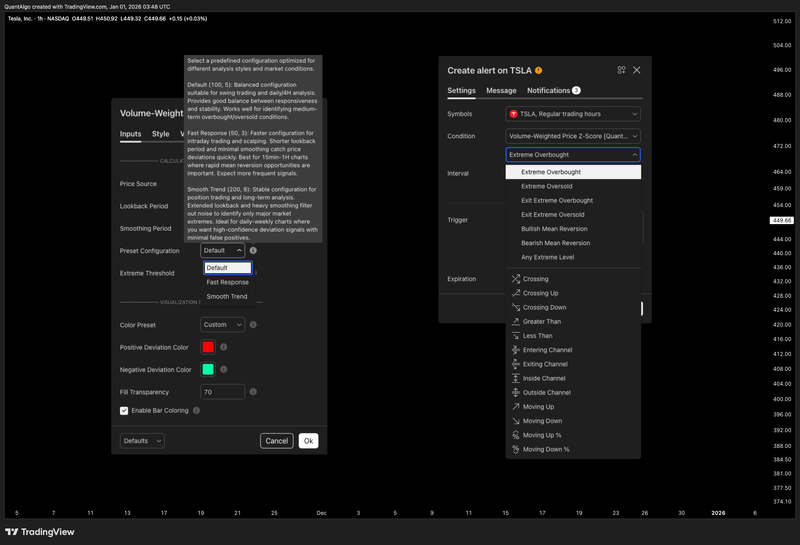Click the Cancel button

[276, 441]
